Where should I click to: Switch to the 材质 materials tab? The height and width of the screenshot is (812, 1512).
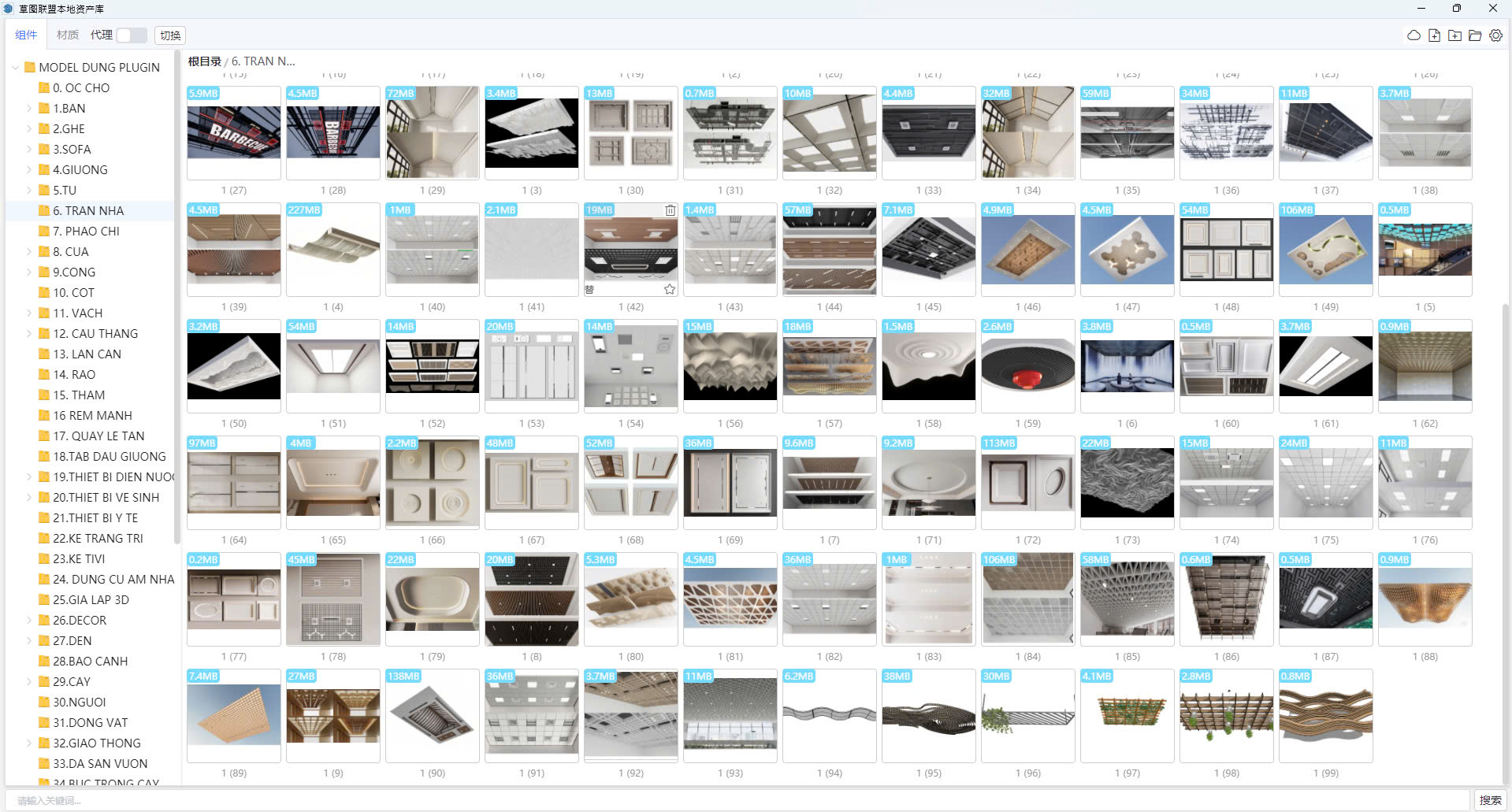pyautogui.click(x=68, y=35)
